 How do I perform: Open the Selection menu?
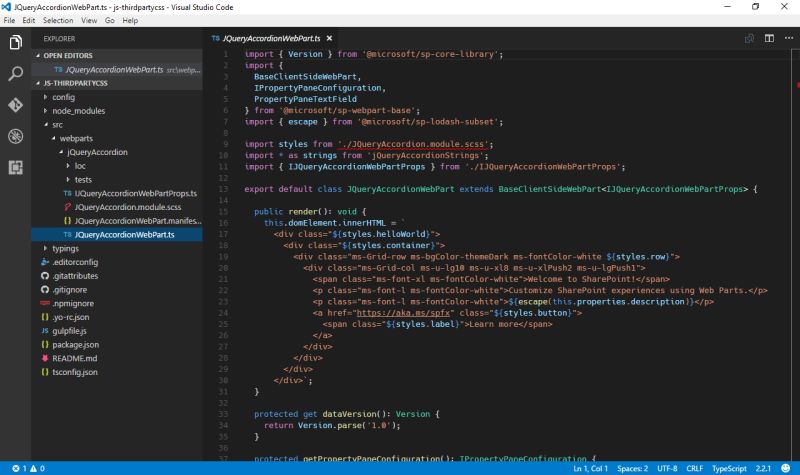pyautogui.click(x=58, y=20)
